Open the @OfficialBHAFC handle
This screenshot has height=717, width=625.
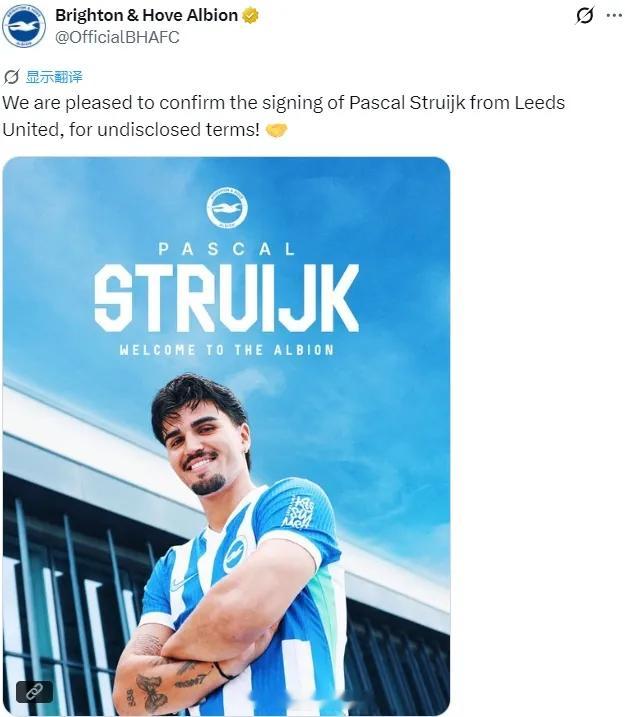tap(117, 37)
